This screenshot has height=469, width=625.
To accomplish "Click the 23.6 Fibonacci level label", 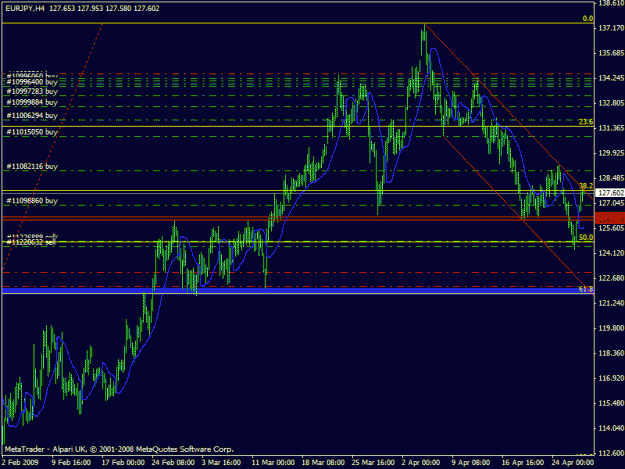I will coord(586,122).
